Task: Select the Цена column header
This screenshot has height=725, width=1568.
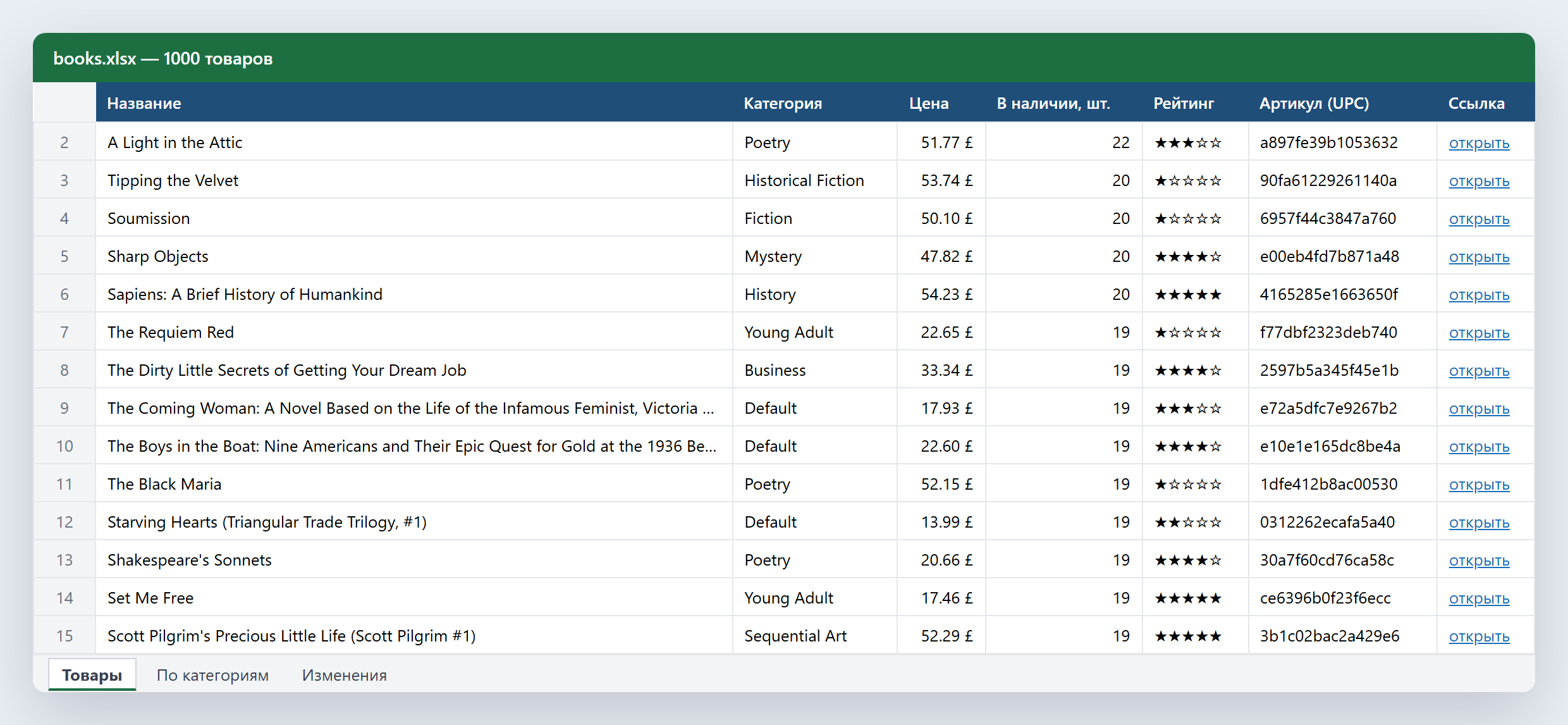Action: click(941, 102)
